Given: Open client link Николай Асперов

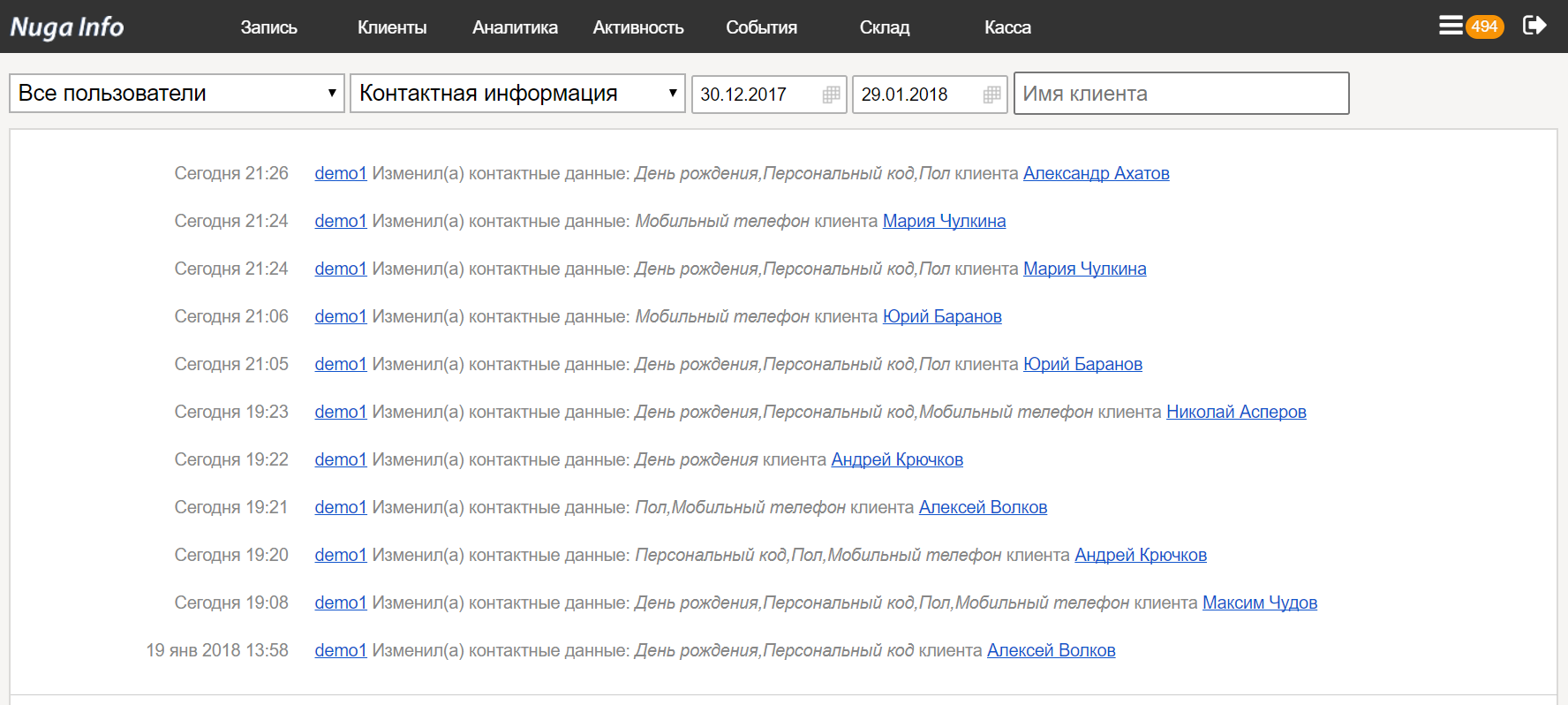Looking at the screenshot, I should pos(1236,412).
